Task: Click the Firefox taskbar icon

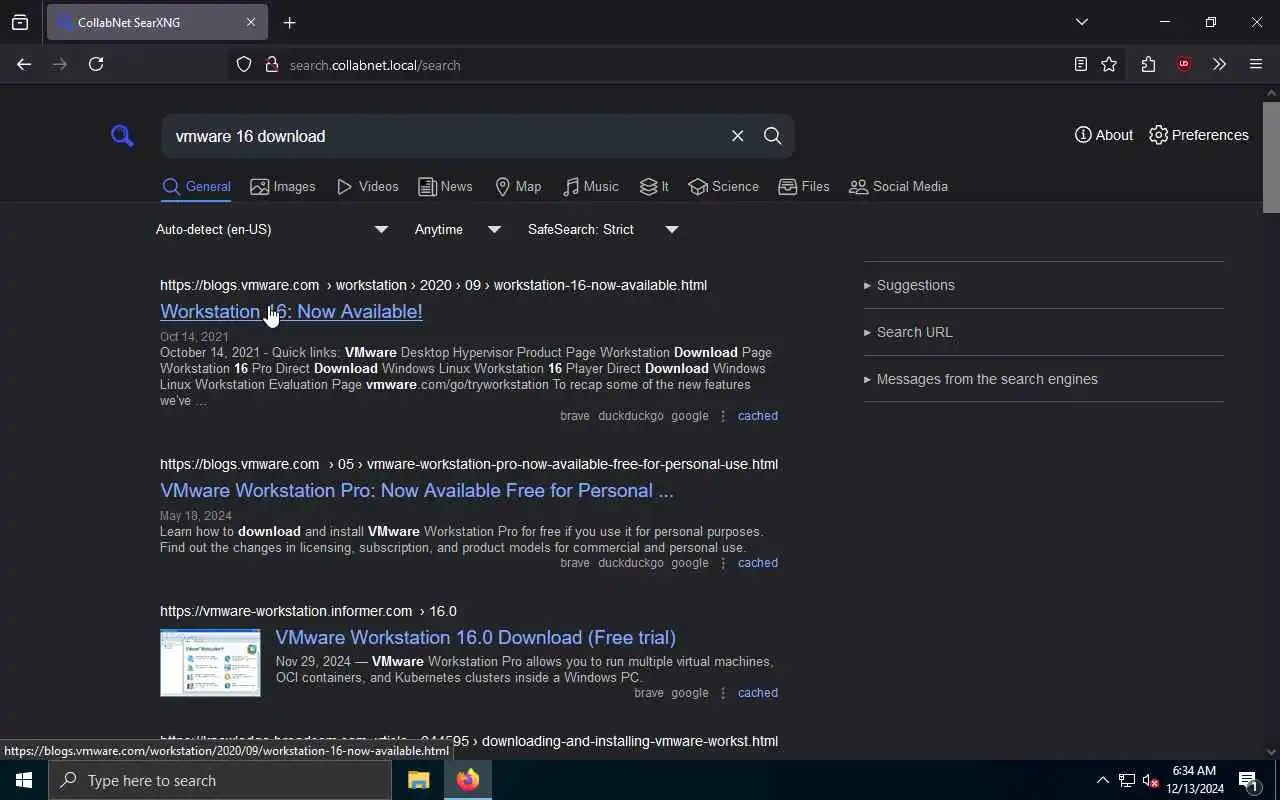Action: tap(468, 780)
